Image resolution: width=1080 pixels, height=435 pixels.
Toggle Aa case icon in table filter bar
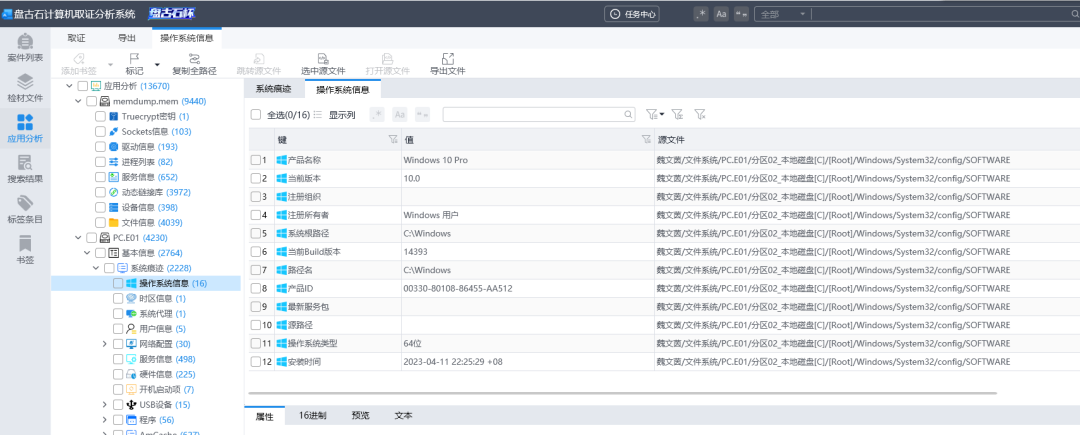coord(399,114)
